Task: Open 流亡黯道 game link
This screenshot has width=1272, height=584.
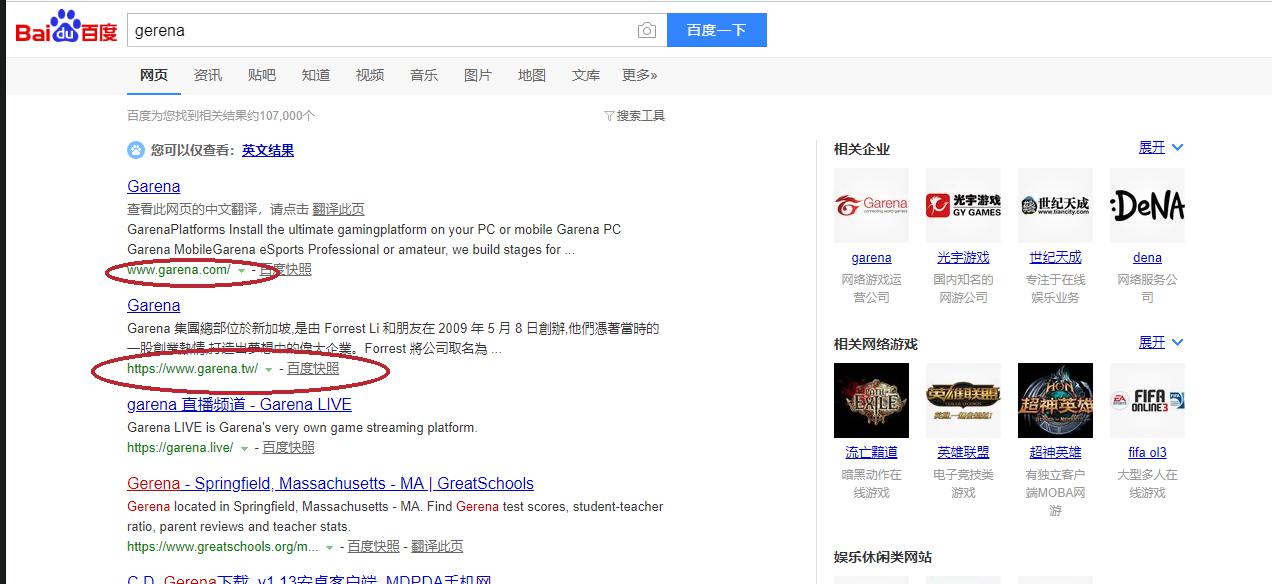Action: (x=871, y=453)
